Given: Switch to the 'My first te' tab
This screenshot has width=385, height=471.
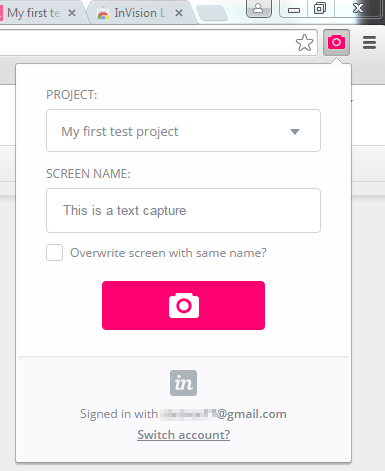Looking at the screenshot, I should [33, 13].
